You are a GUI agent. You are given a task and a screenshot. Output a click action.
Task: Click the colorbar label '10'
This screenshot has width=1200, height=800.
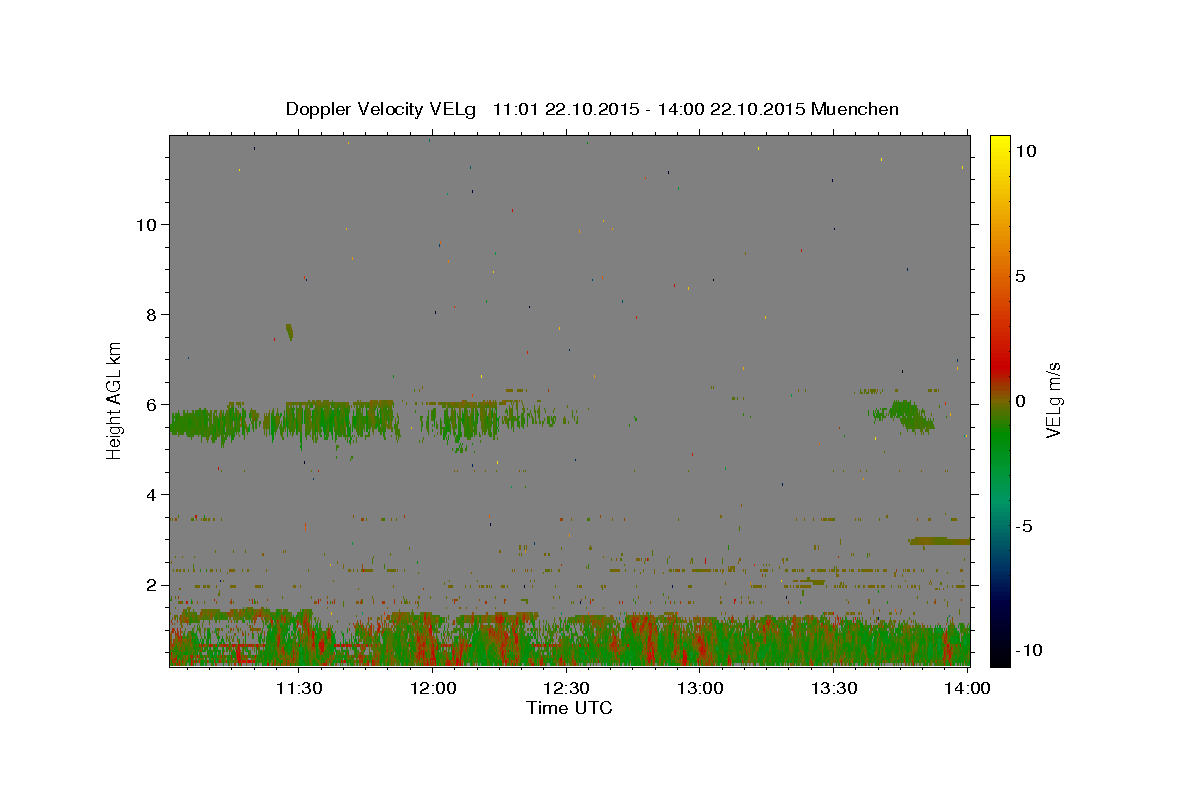point(1026,151)
